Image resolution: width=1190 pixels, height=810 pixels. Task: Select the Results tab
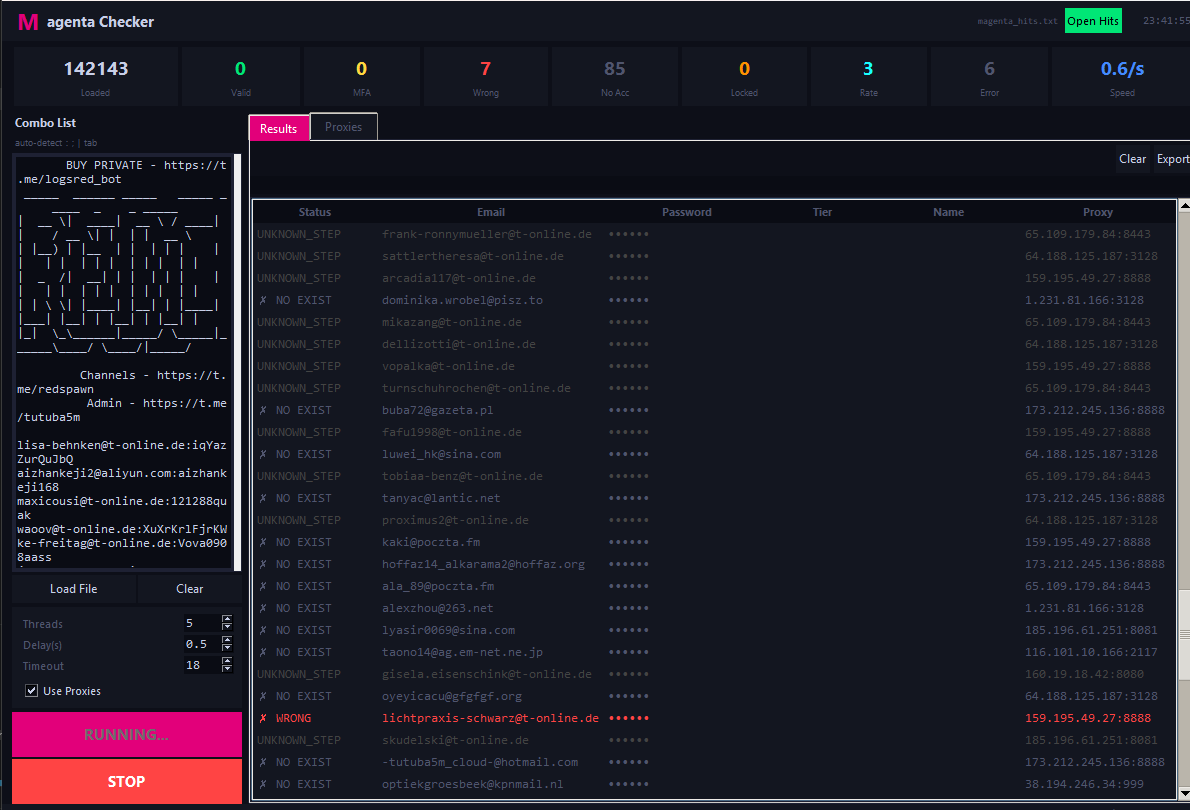(x=279, y=128)
